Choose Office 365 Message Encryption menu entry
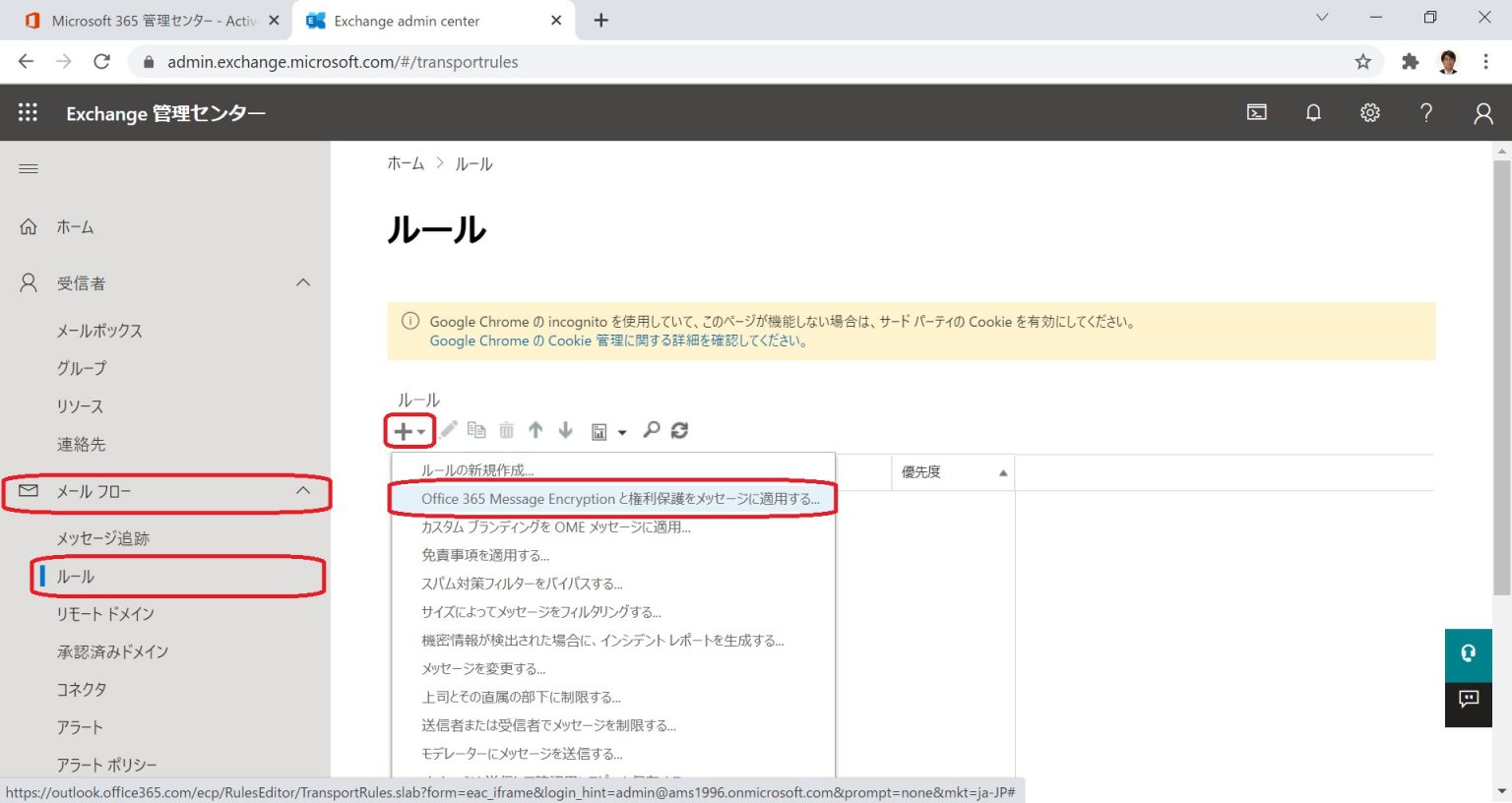Viewport: 1512px width, 803px height. [x=620, y=499]
